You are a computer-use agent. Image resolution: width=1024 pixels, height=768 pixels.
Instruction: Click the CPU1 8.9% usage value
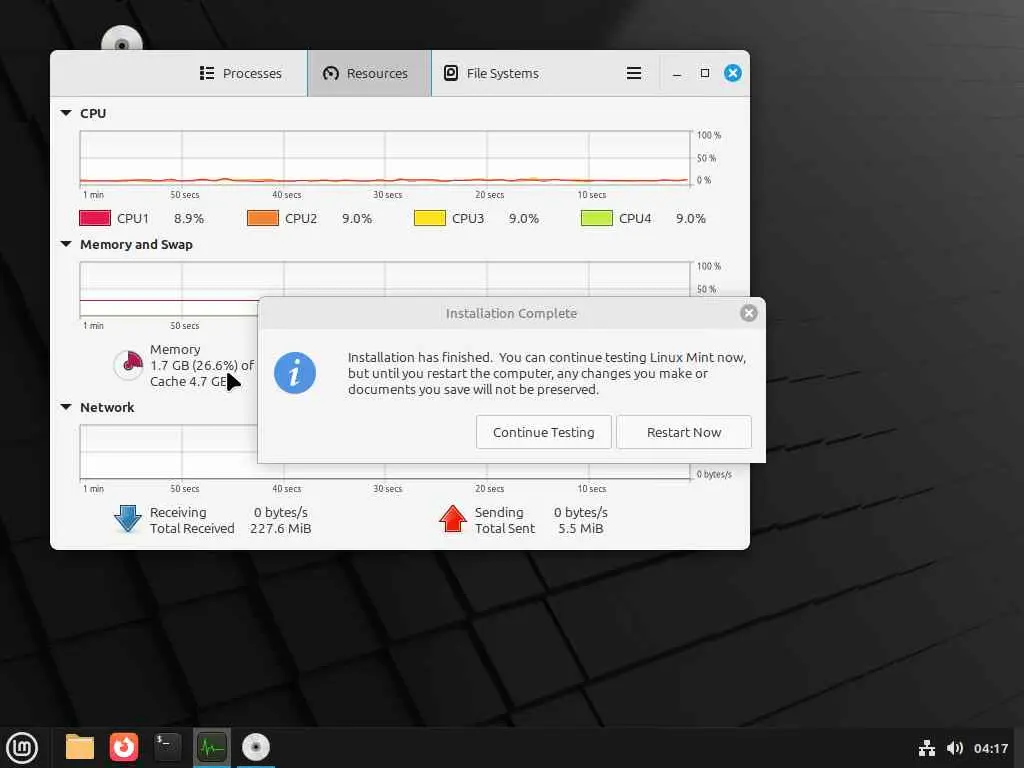(x=189, y=219)
